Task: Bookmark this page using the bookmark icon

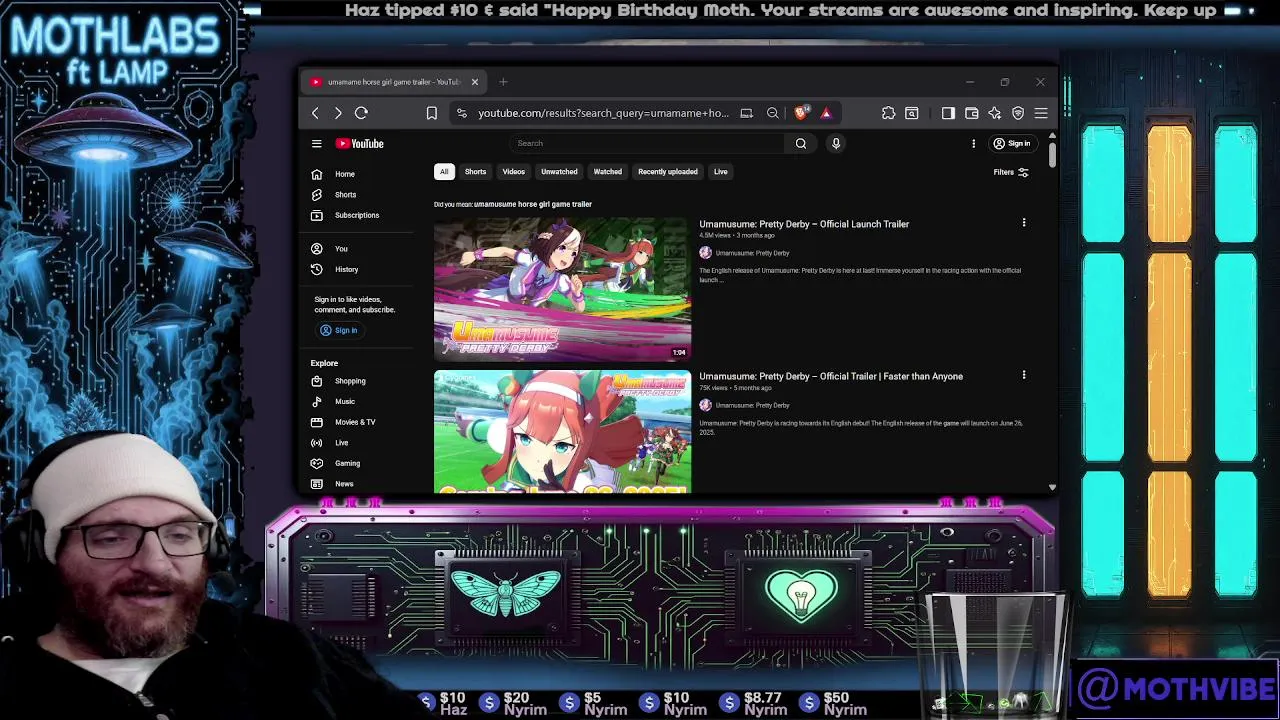Action: [x=432, y=113]
